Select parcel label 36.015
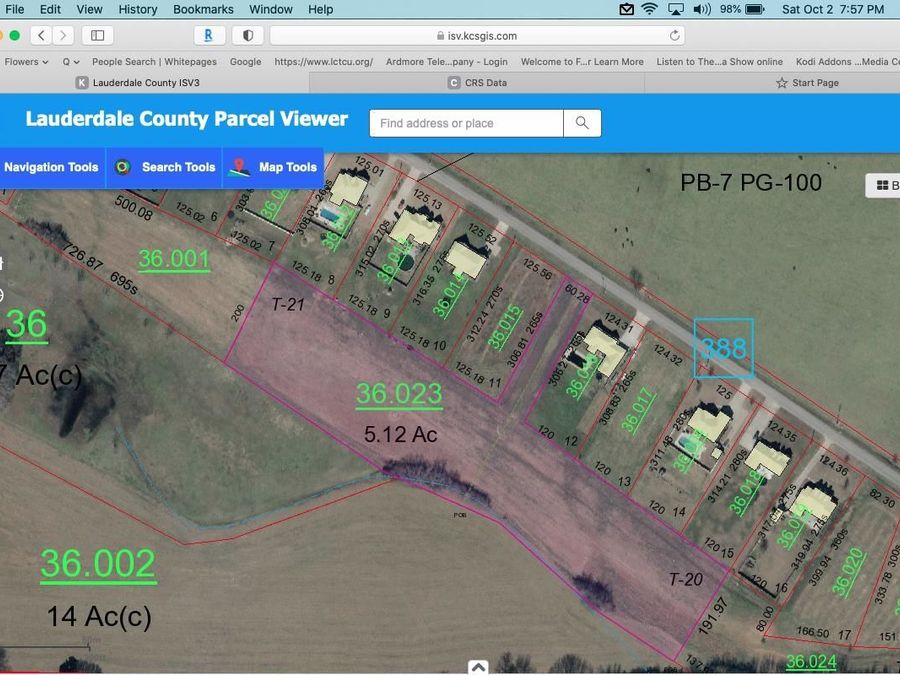 click(505, 327)
